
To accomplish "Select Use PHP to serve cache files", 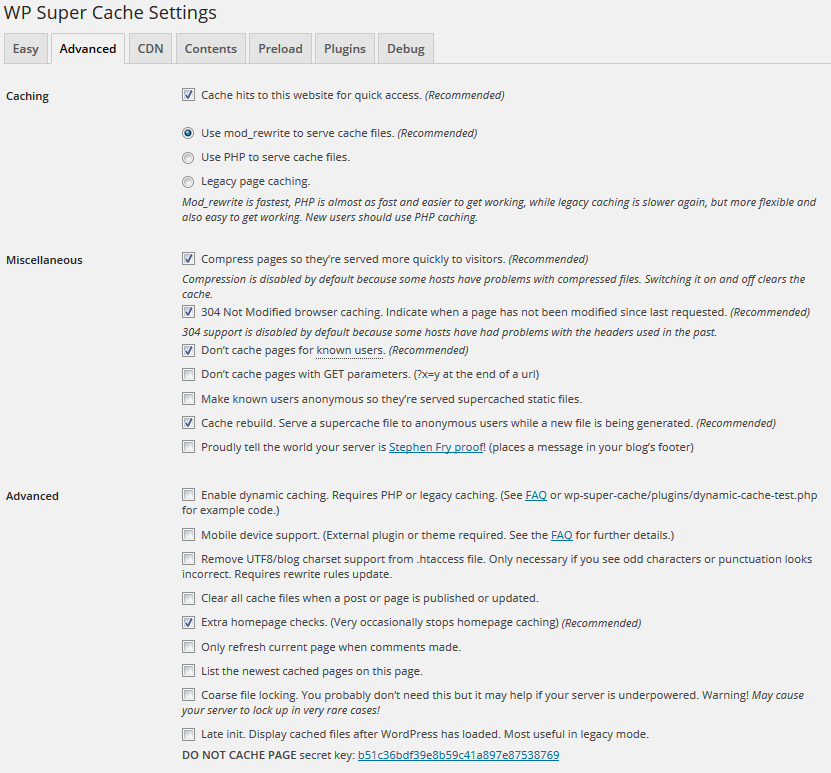I will (188, 158).
